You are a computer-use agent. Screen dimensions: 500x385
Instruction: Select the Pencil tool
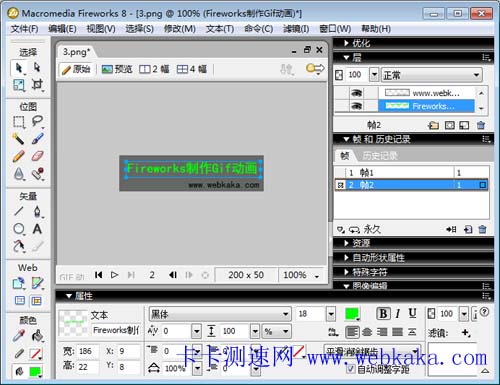point(19,156)
